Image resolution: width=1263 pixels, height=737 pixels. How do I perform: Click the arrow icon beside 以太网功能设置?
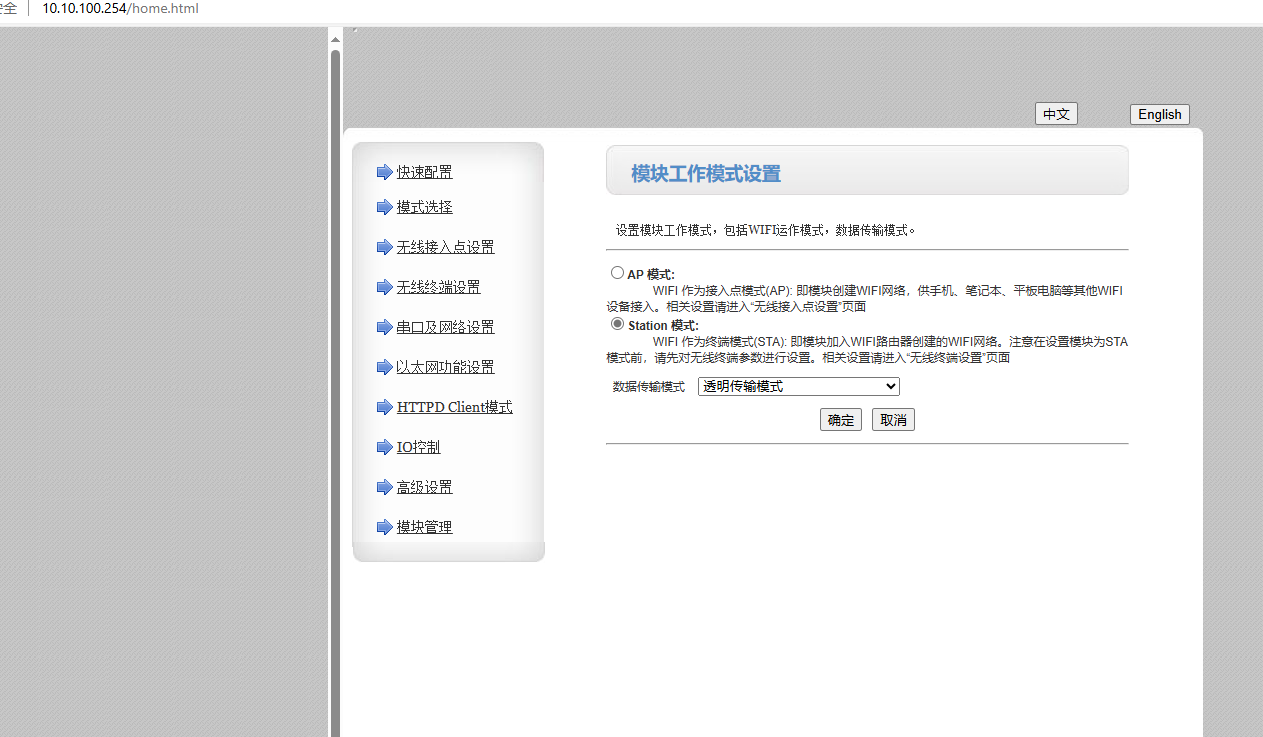384,367
